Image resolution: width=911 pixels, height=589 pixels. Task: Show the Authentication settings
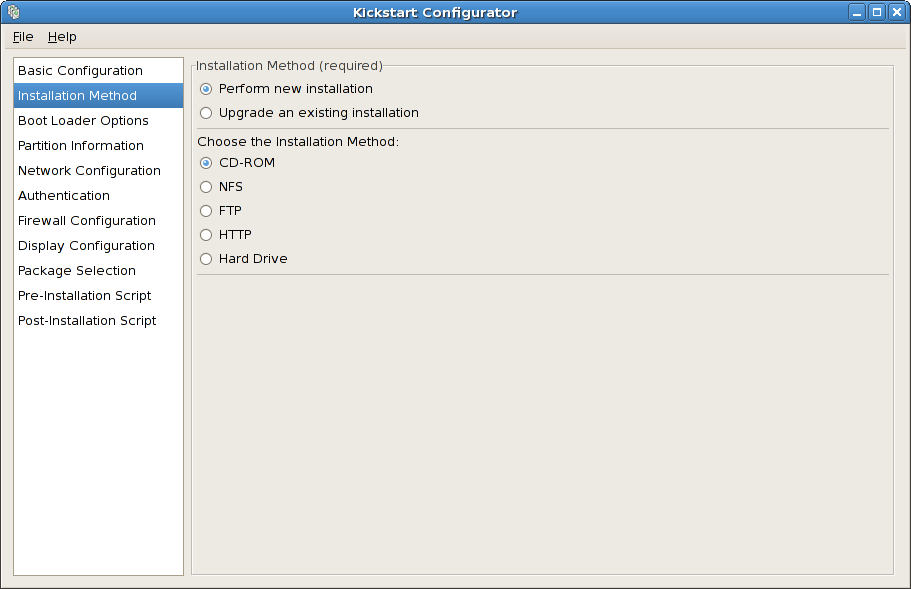(64, 196)
